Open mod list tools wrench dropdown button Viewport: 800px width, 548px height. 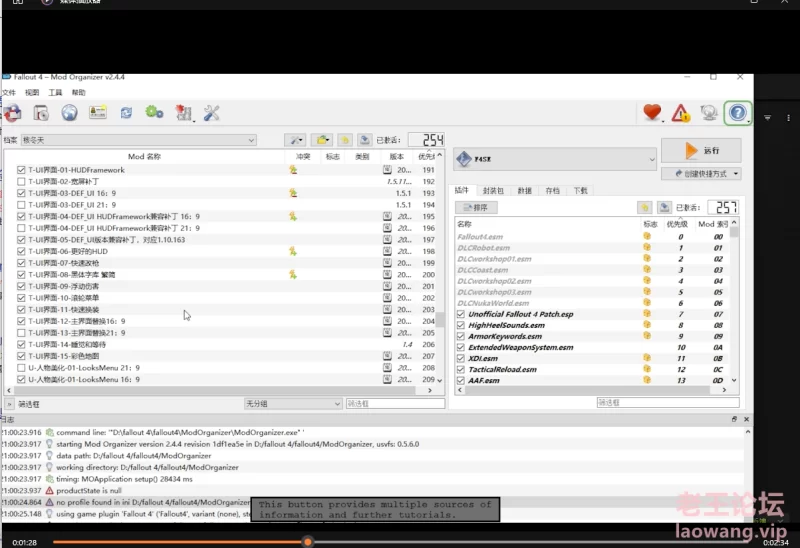(294, 140)
